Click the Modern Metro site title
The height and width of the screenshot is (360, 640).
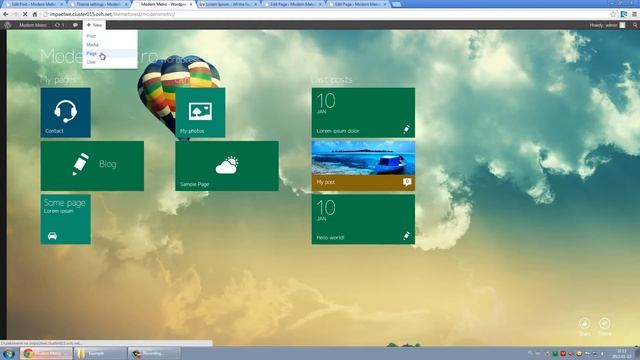99,56
